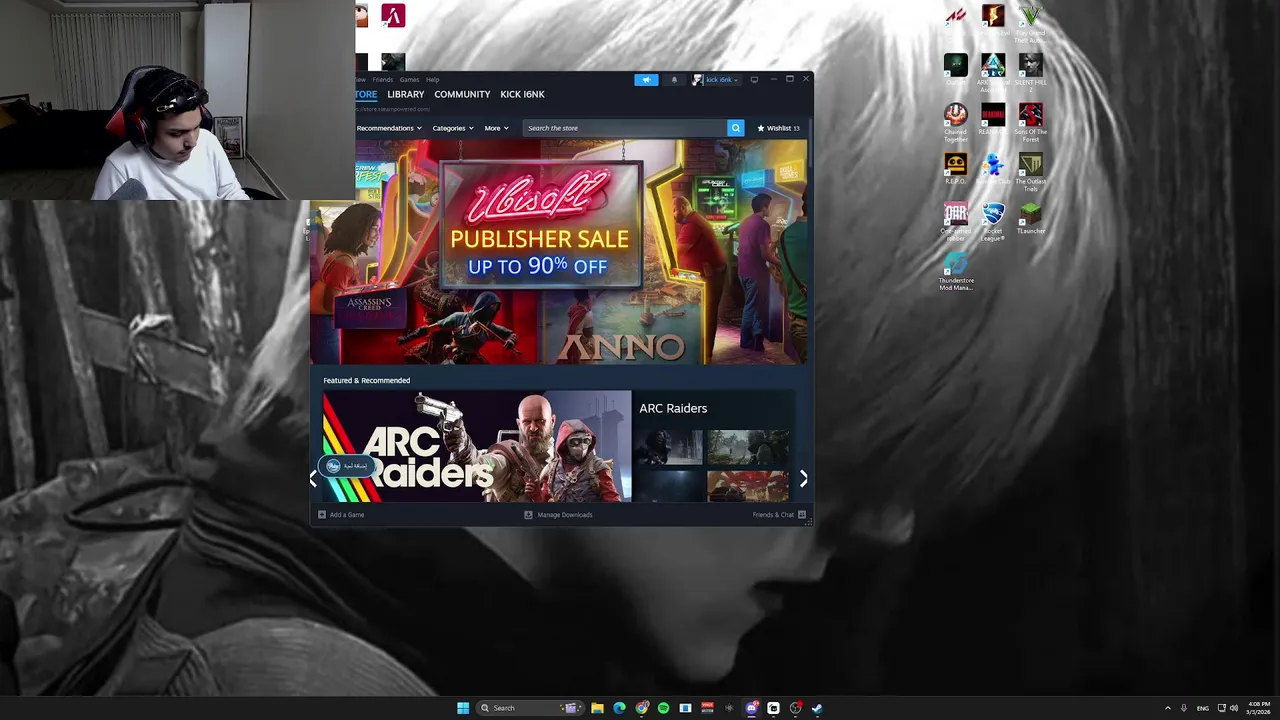1280x720 pixels.
Task: Open Thunderstore Mod Manager desktop shortcut
Action: pyautogui.click(x=955, y=271)
